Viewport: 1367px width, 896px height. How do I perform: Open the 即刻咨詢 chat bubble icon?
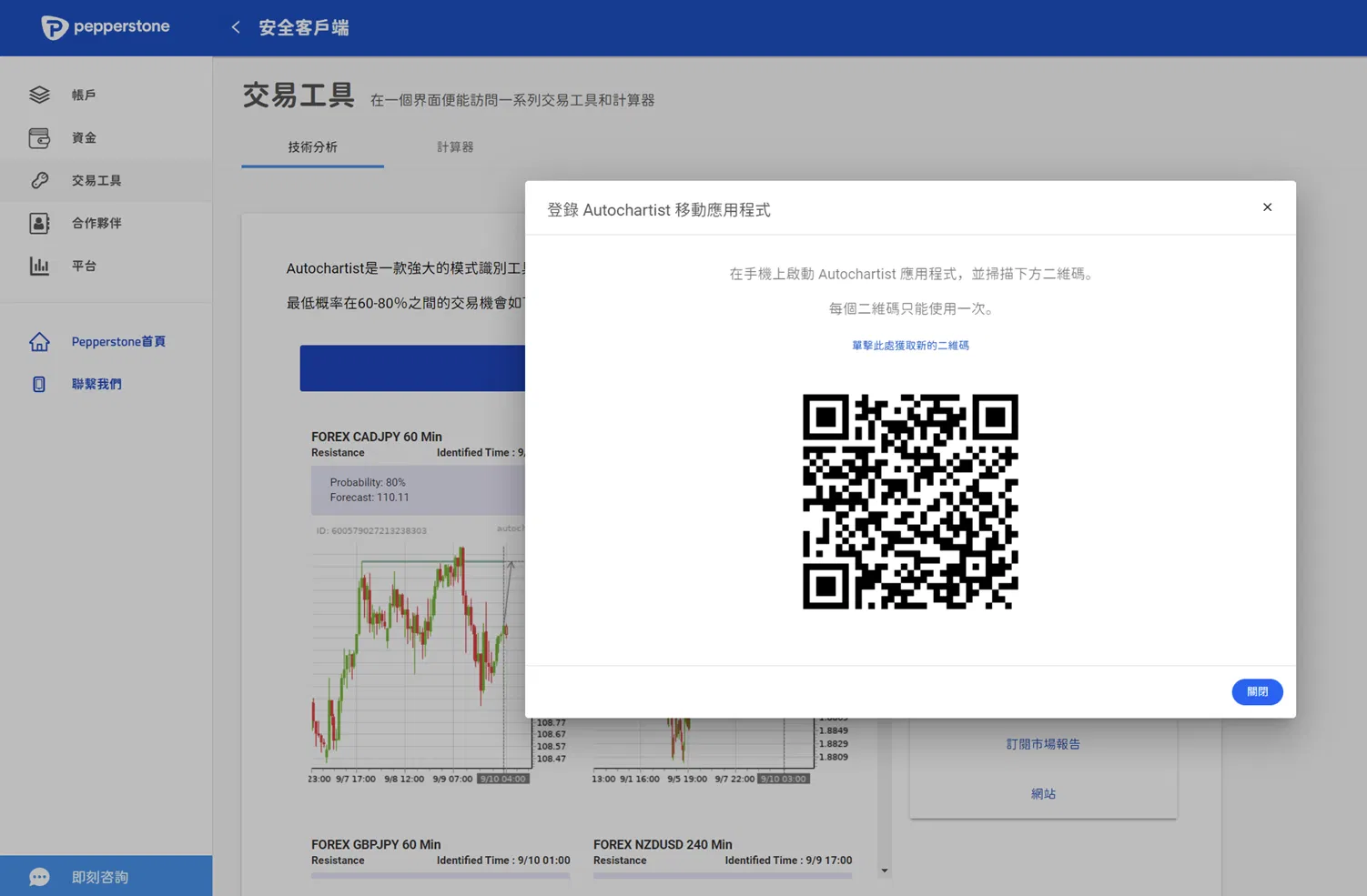pos(39,877)
